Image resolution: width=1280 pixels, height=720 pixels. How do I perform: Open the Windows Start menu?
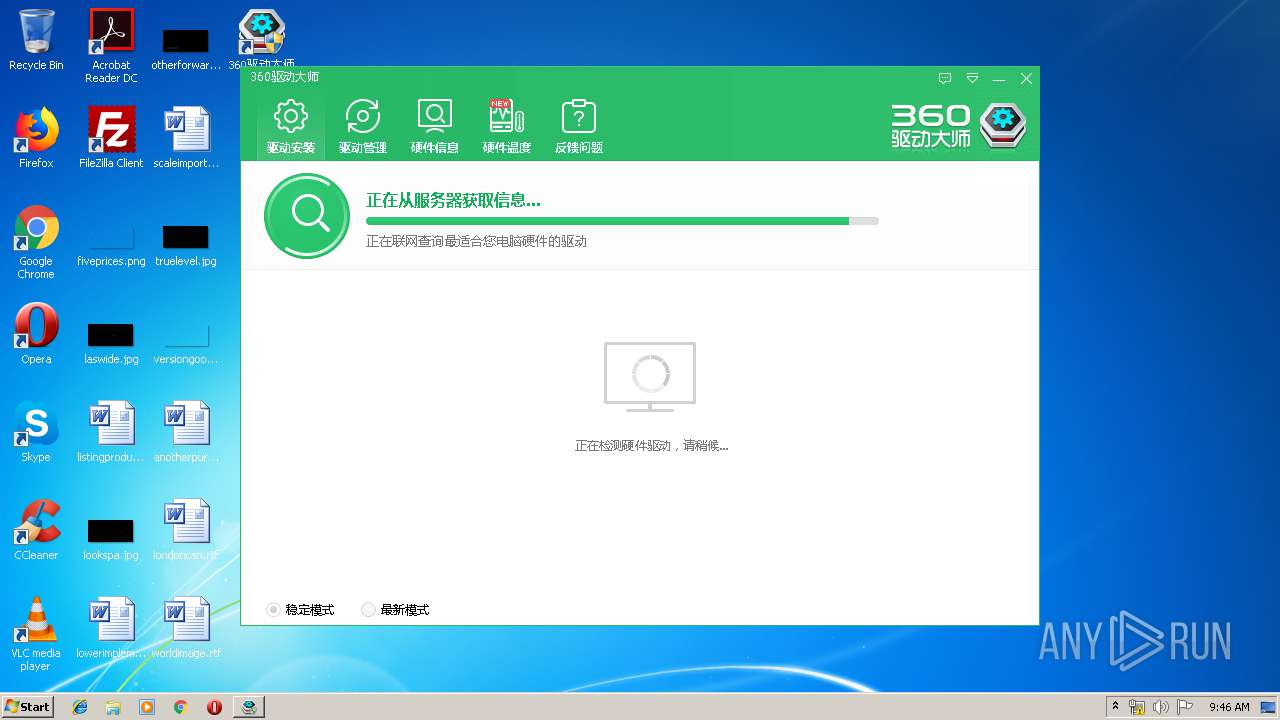[27, 707]
